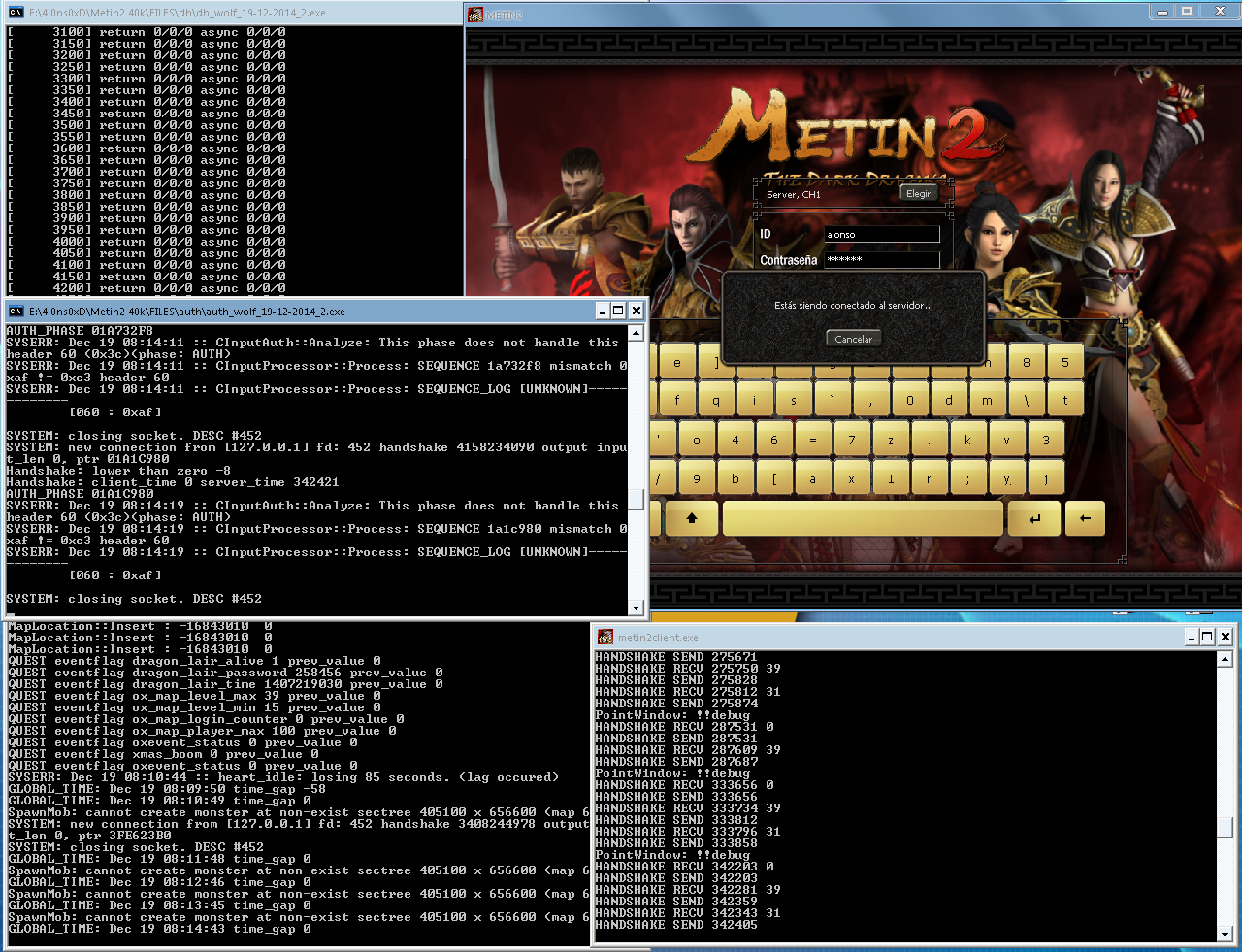Tap the 't' key on virtual keyboard

pyautogui.click(x=1065, y=400)
